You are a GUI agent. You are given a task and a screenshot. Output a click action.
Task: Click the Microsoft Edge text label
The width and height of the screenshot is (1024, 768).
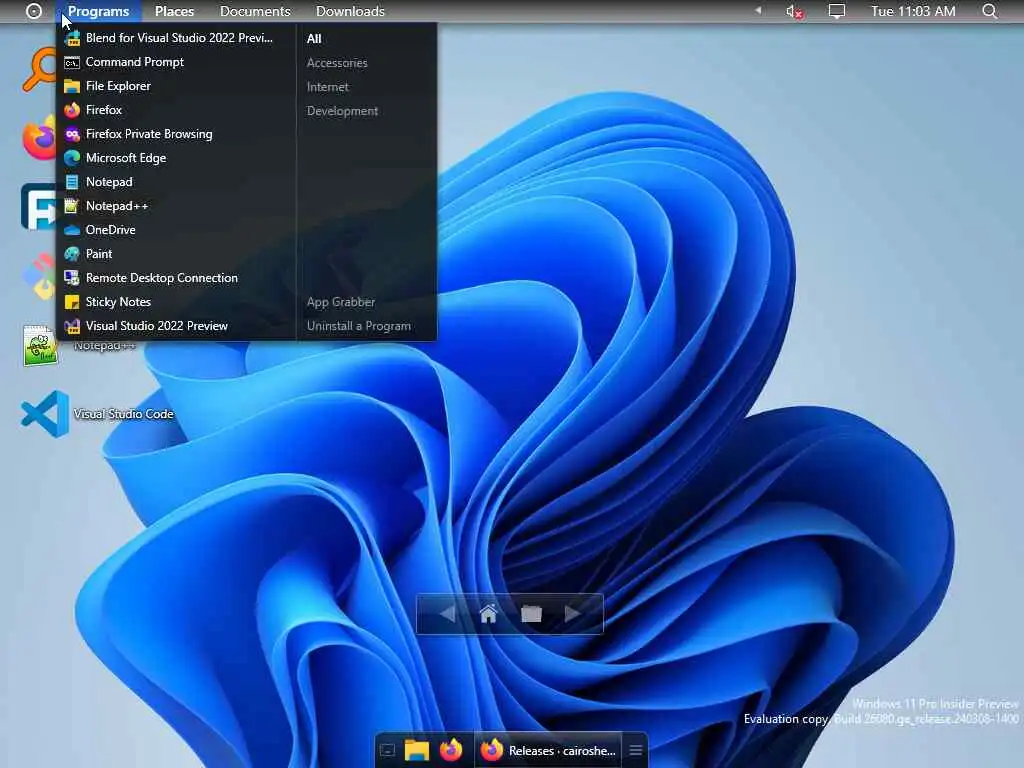tap(126, 158)
